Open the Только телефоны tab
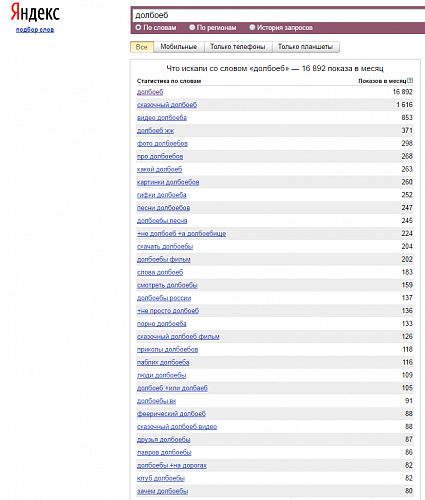 (x=238, y=47)
